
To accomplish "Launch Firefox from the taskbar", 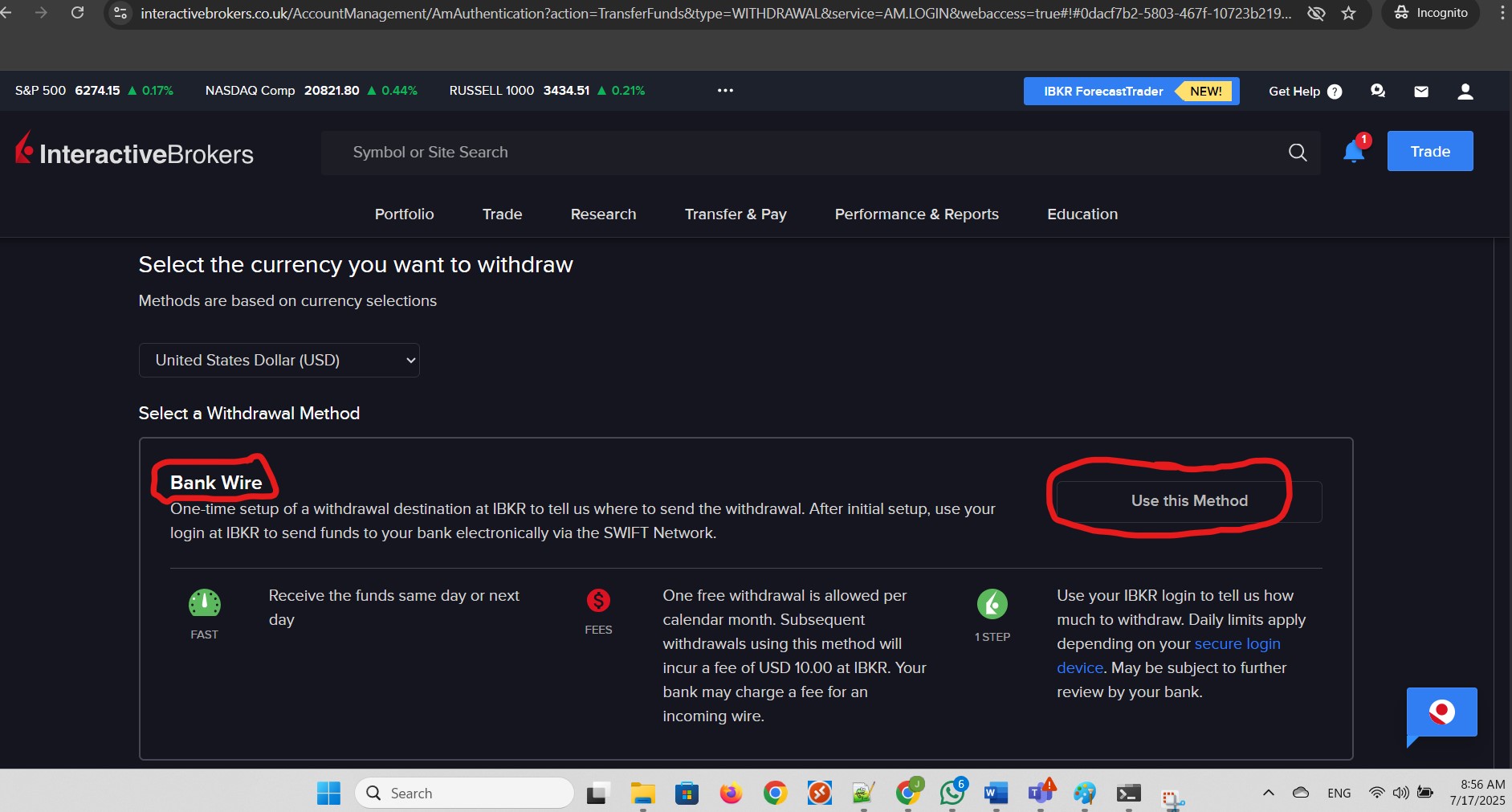I will [x=731, y=794].
